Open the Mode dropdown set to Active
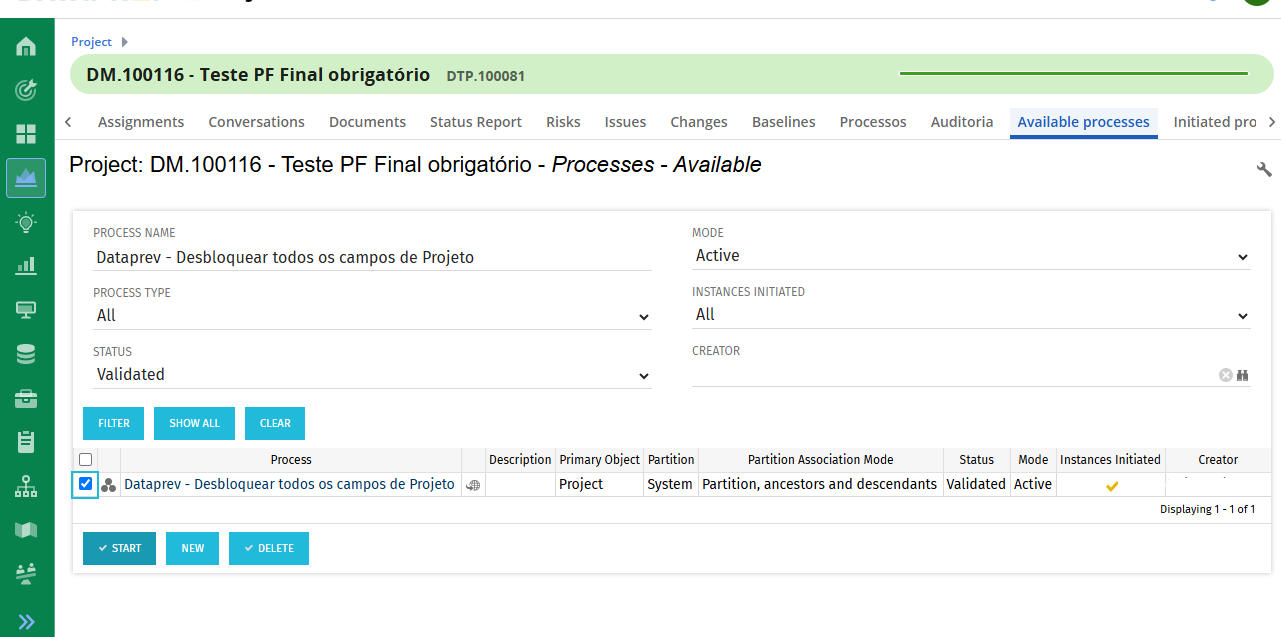The height and width of the screenshot is (637, 1281). pyautogui.click(x=970, y=256)
